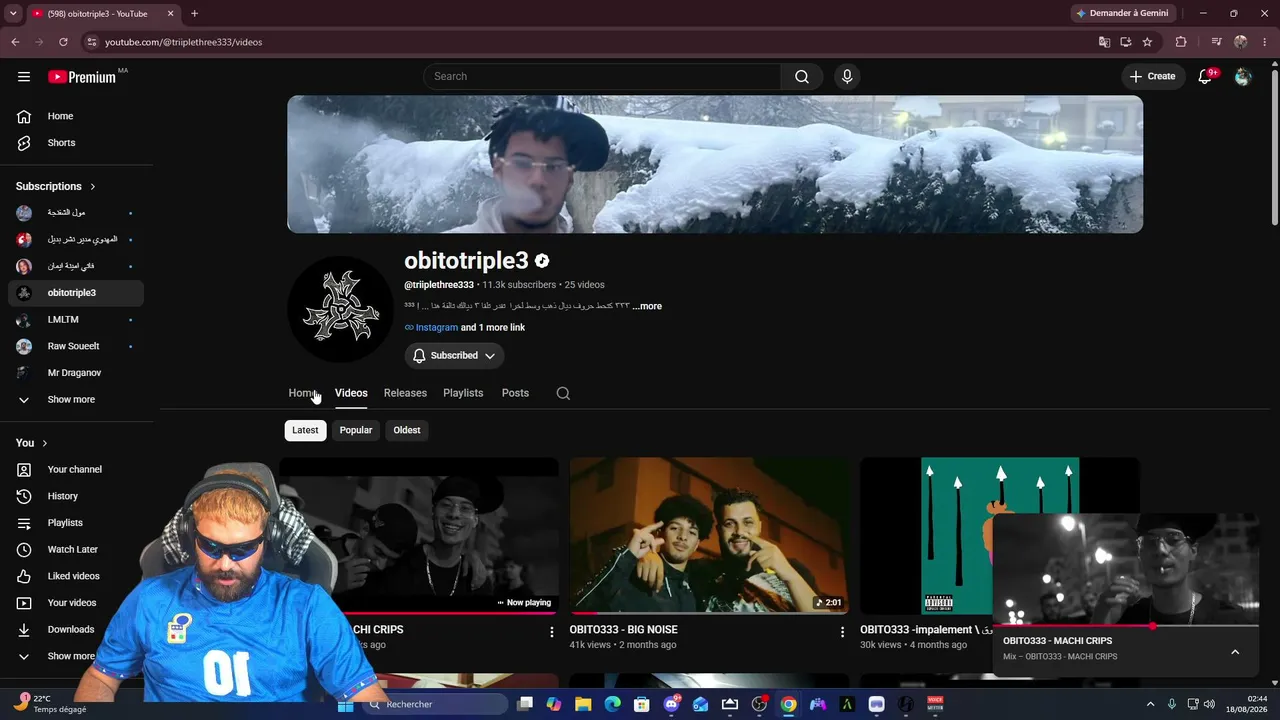The width and height of the screenshot is (1280, 720).
Task: Go to the YouTube Premium logo home
Action: [82, 77]
